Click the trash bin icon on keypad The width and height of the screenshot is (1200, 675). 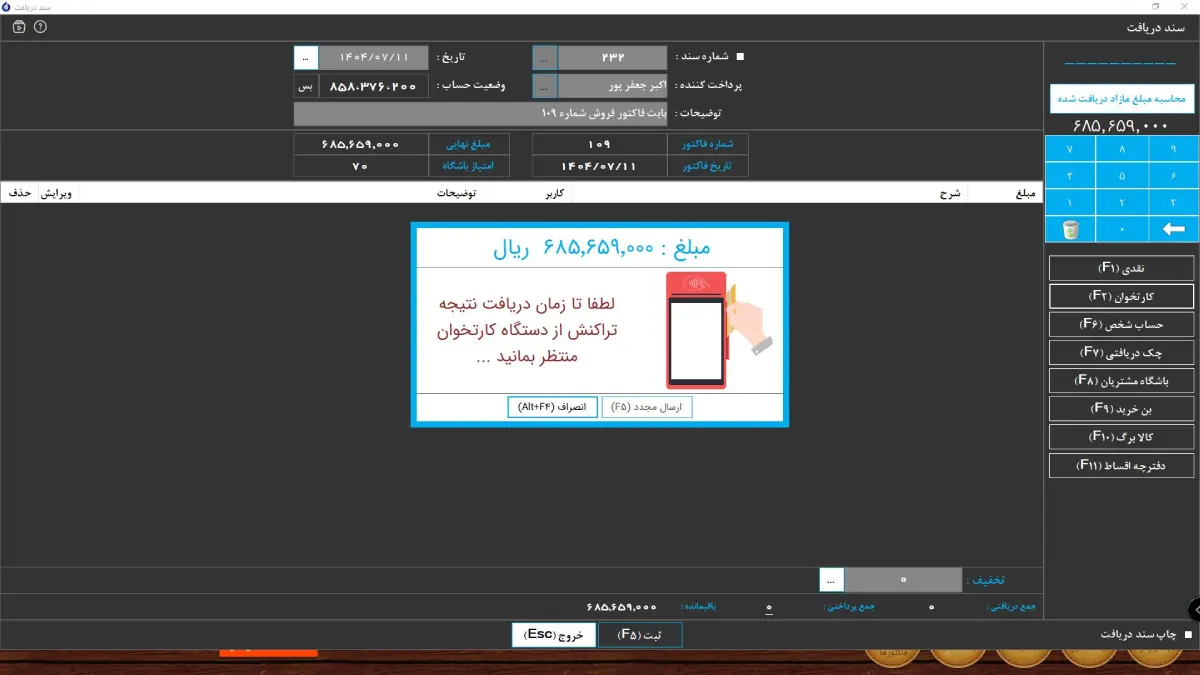click(x=1070, y=230)
